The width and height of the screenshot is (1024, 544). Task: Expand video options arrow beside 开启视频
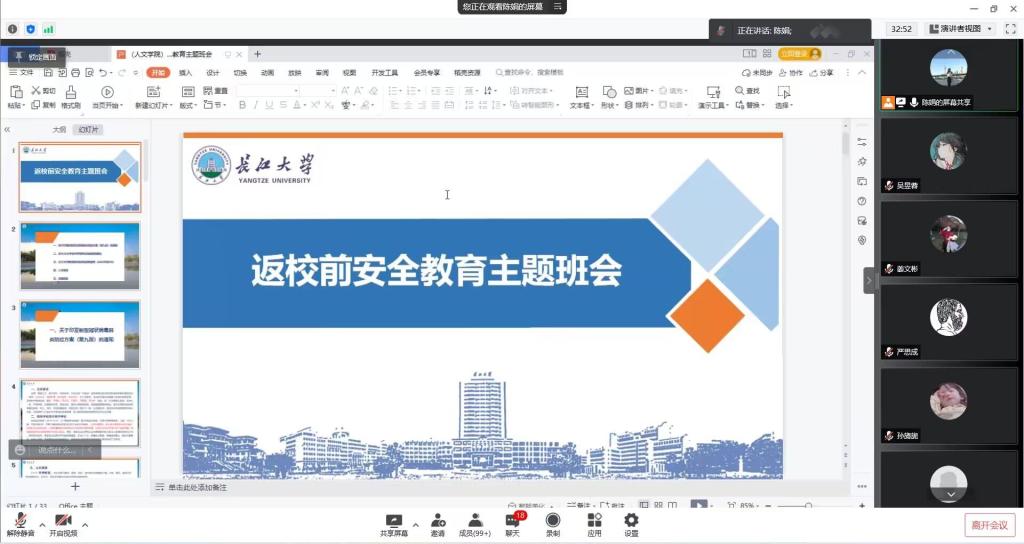click(85, 524)
